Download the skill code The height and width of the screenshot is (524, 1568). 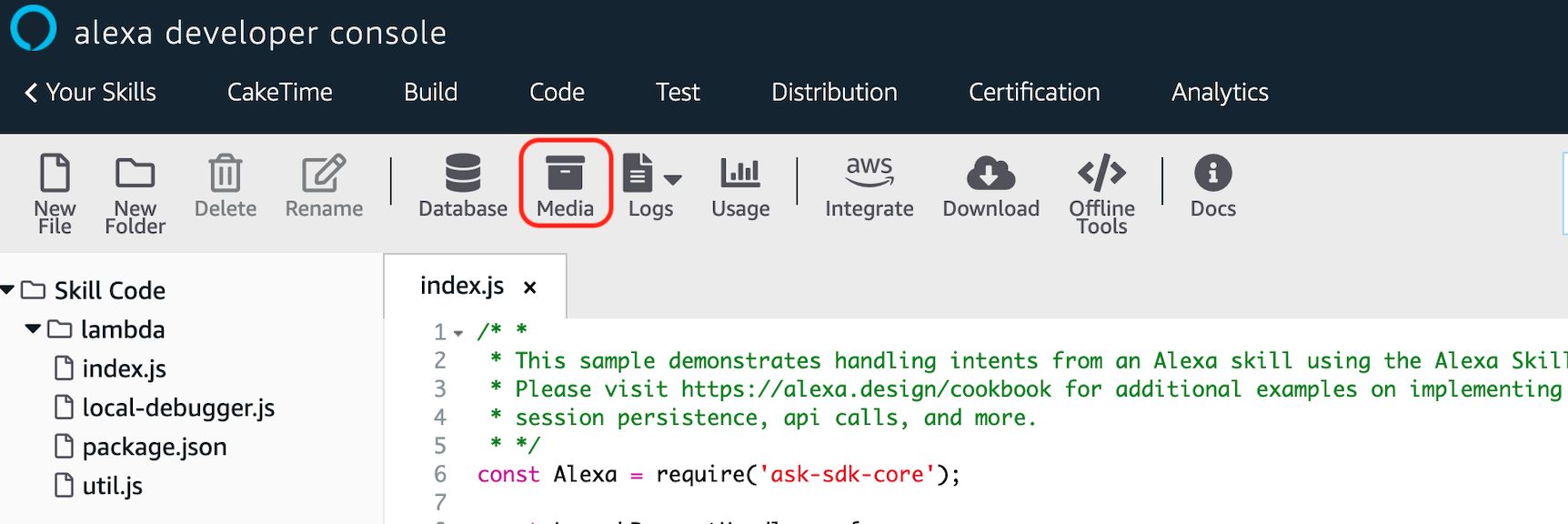pos(990,174)
